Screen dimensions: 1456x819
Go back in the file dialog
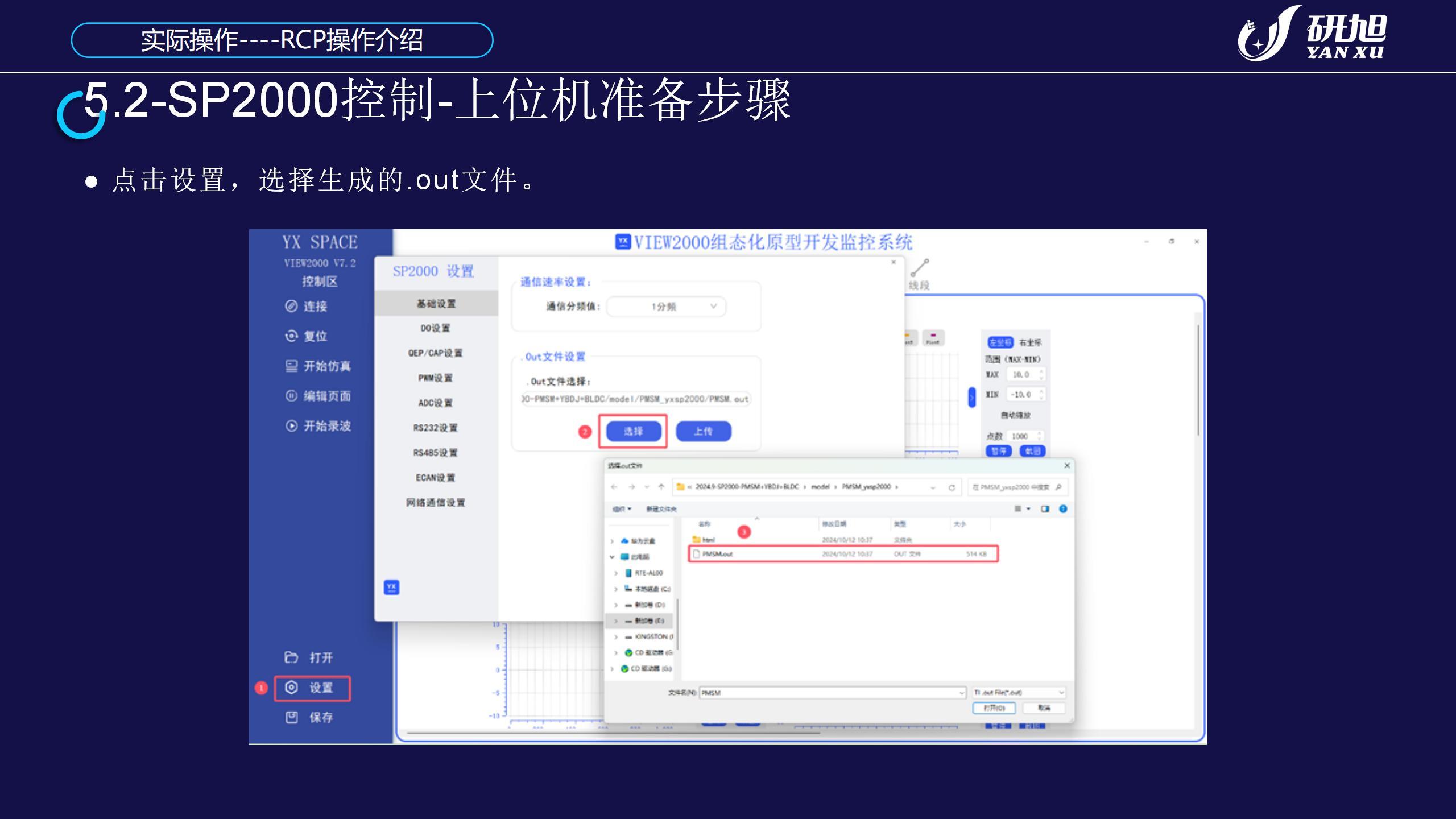point(614,487)
